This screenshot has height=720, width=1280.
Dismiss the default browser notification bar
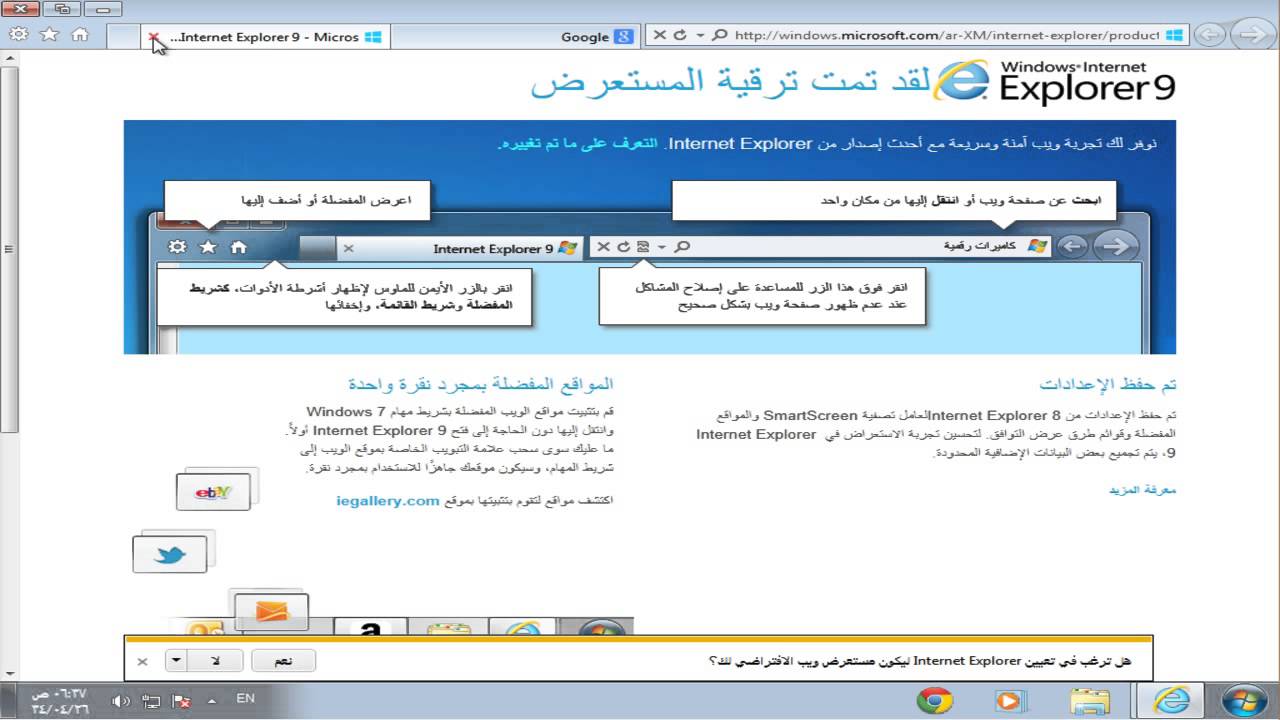pyautogui.click(x=142, y=661)
